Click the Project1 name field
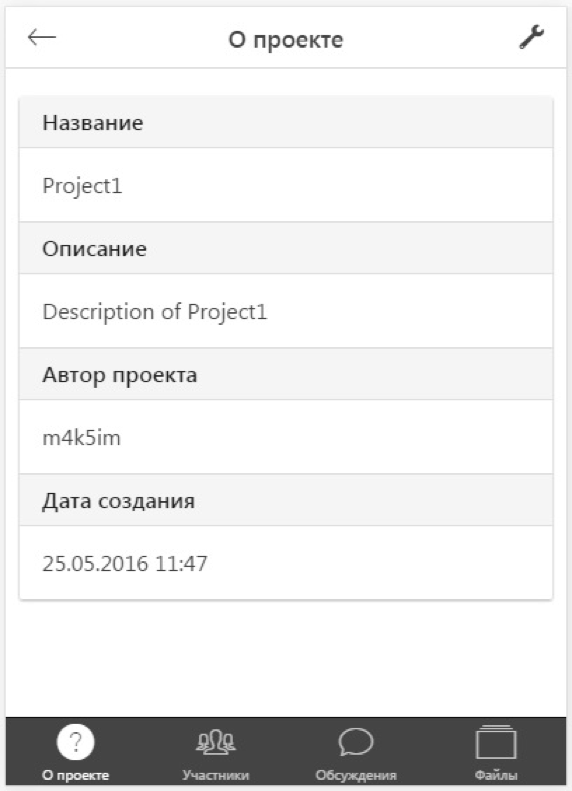 (x=286, y=185)
